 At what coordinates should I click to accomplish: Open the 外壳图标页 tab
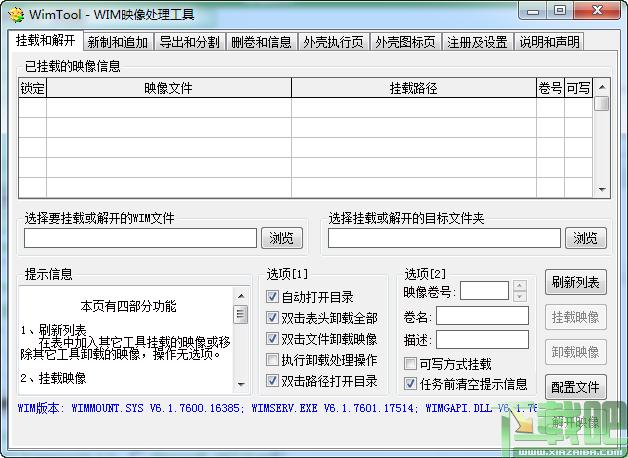(x=405, y=42)
